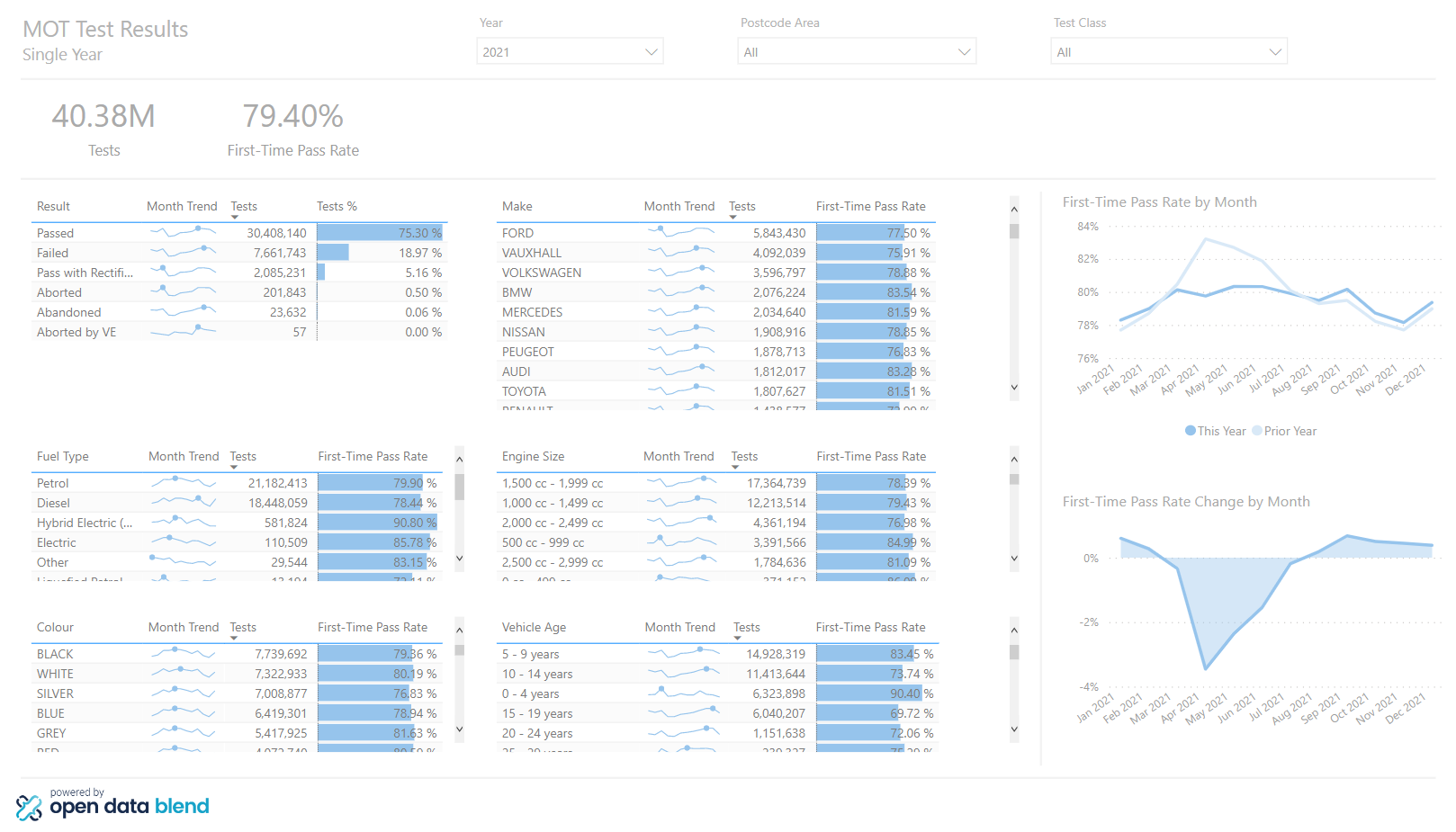Select 500 cc - 999 cc engine size

(716, 542)
